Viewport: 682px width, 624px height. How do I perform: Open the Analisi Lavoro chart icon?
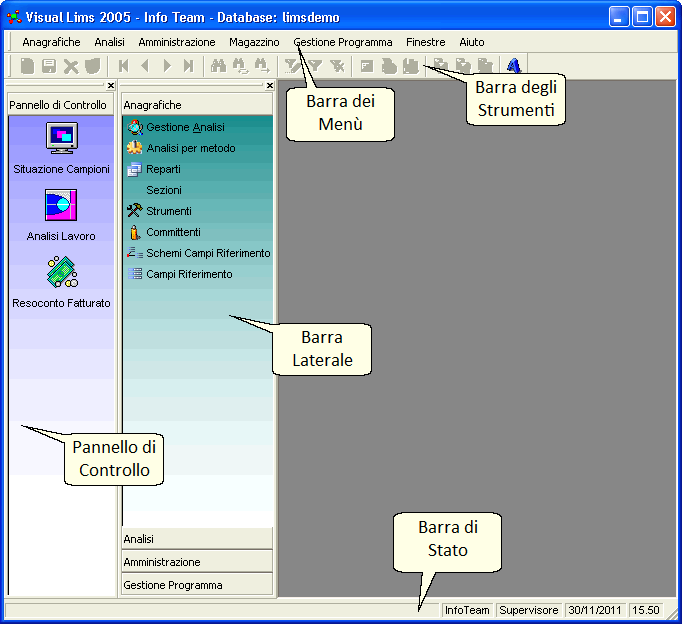pos(61,205)
